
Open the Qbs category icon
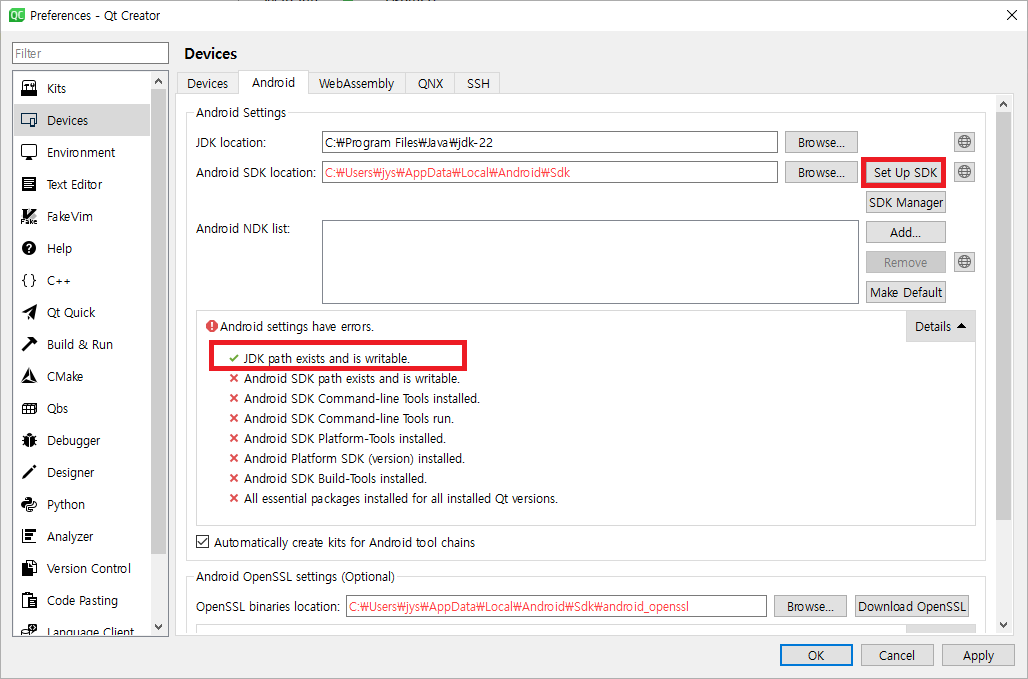coord(29,408)
